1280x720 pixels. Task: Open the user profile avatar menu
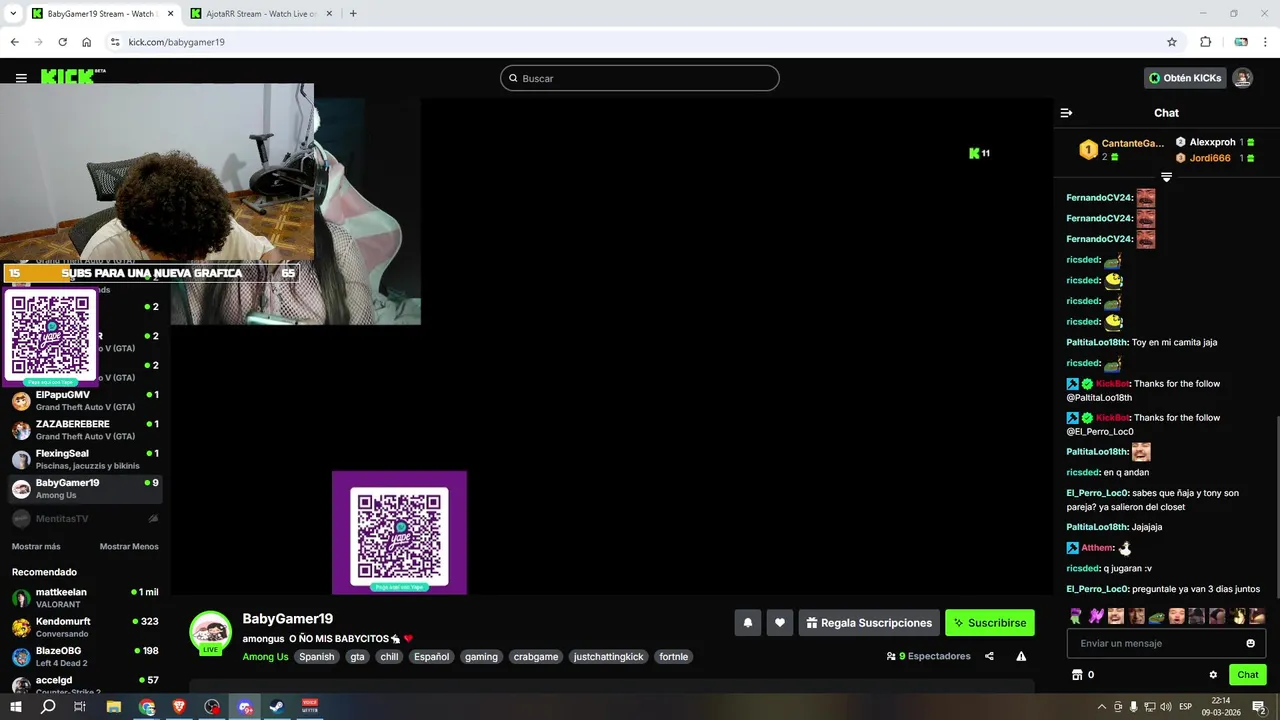1242,78
